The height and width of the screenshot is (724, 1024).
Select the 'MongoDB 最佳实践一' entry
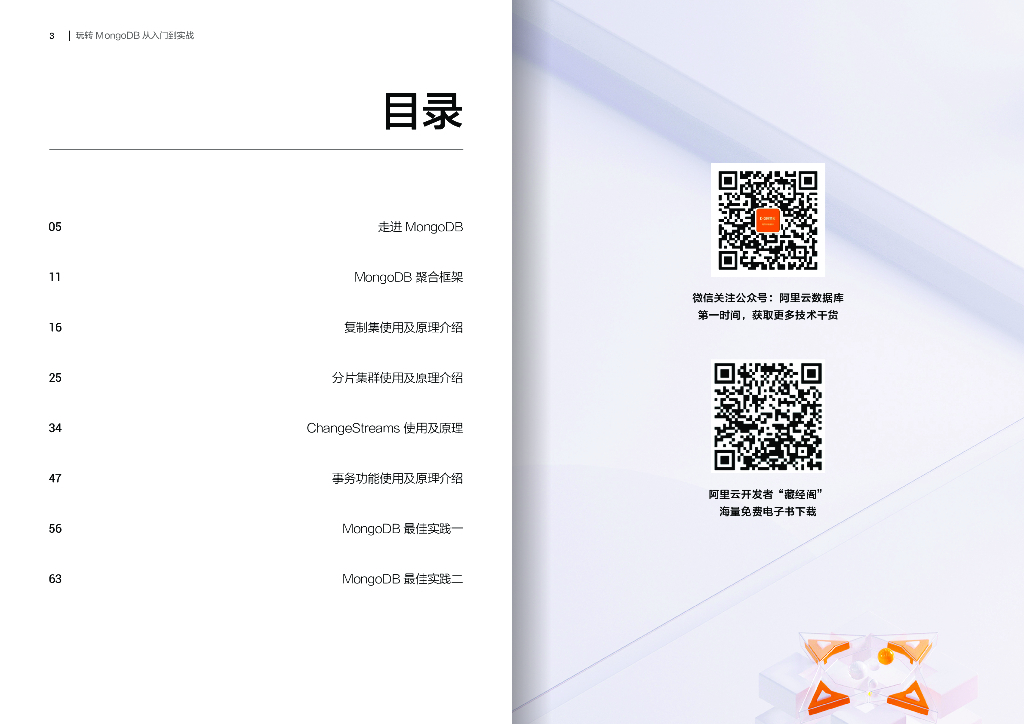402,529
